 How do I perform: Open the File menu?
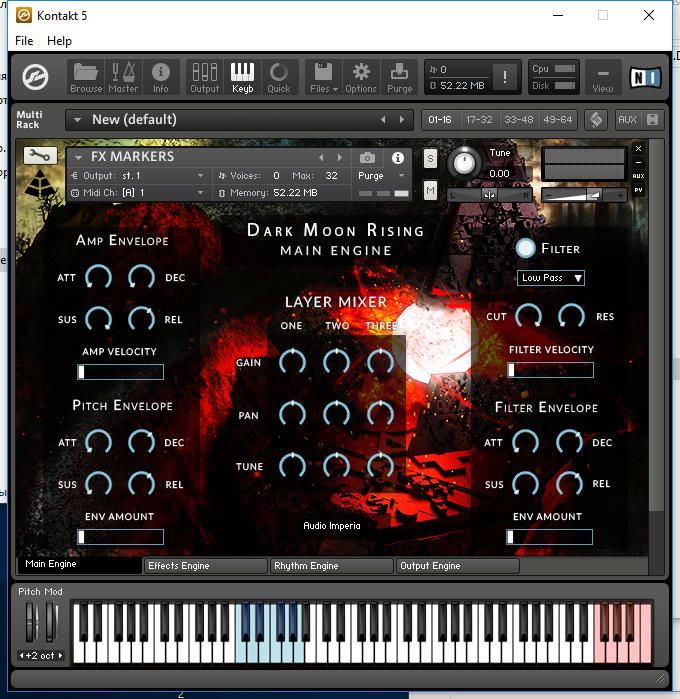point(24,41)
